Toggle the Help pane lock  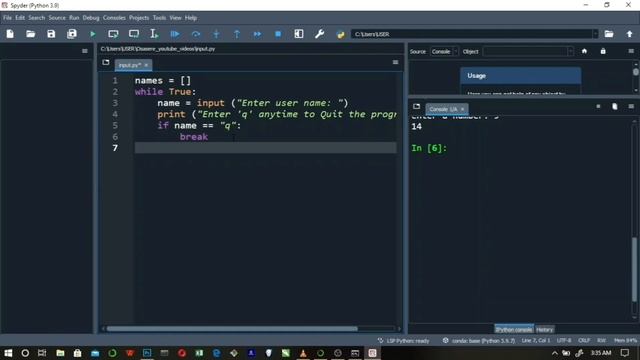coord(603,51)
